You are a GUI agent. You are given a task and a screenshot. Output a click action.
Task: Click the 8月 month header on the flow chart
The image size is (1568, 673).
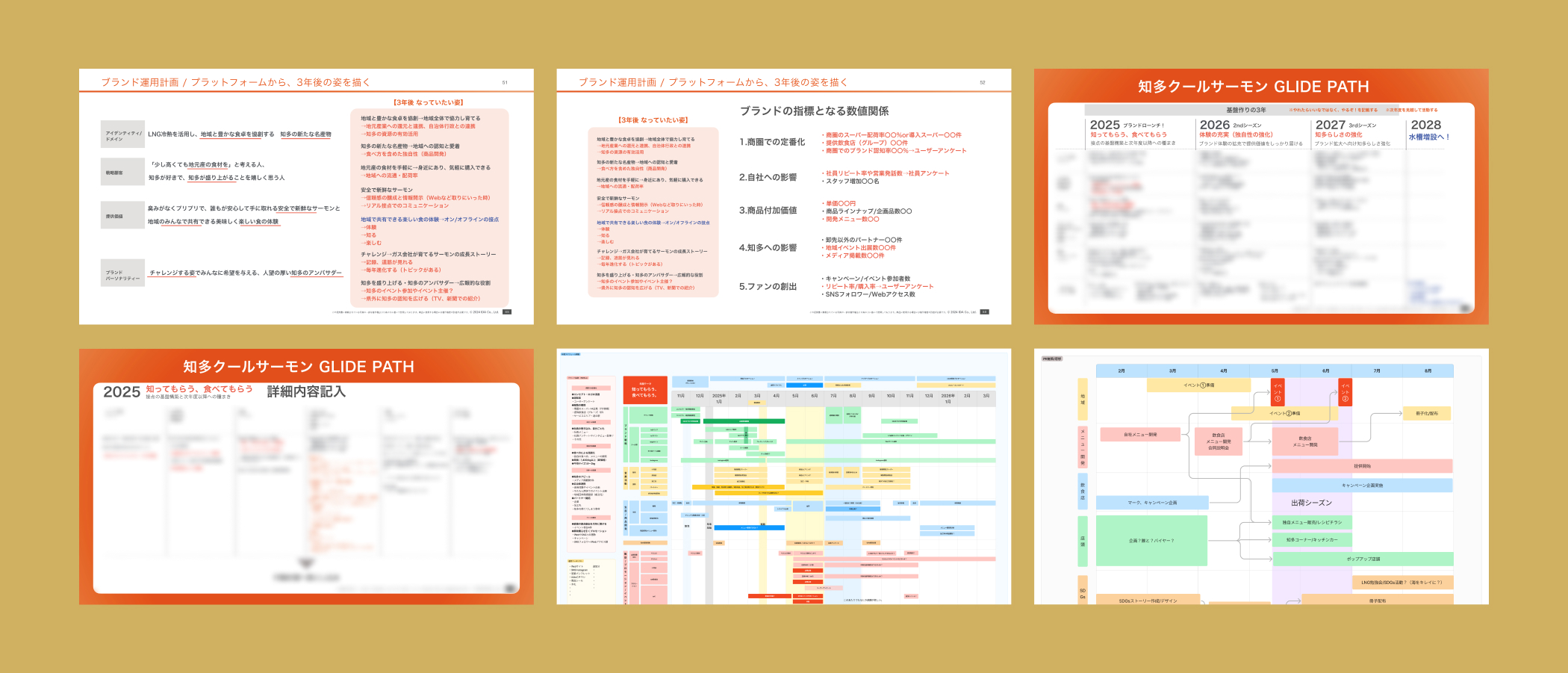1428,370
